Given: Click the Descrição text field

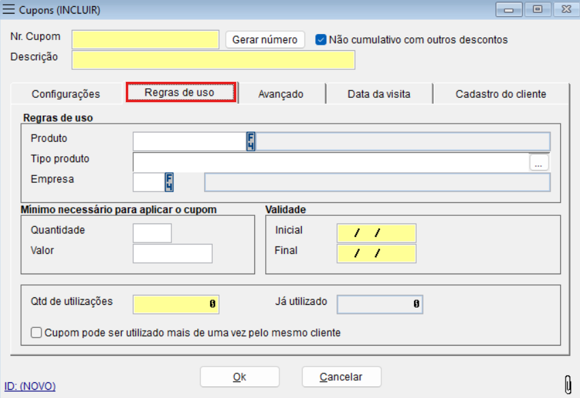Looking at the screenshot, I should point(213,60).
